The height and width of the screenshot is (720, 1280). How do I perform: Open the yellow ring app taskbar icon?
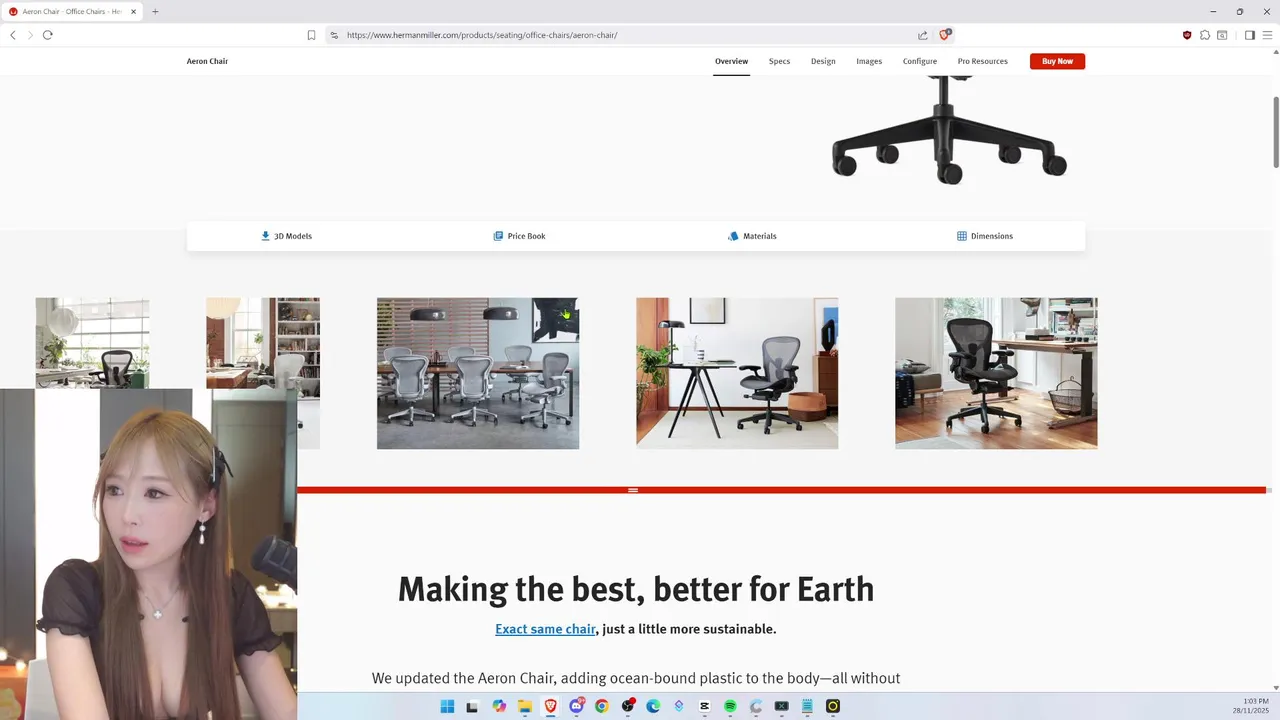(x=832, y=706)
